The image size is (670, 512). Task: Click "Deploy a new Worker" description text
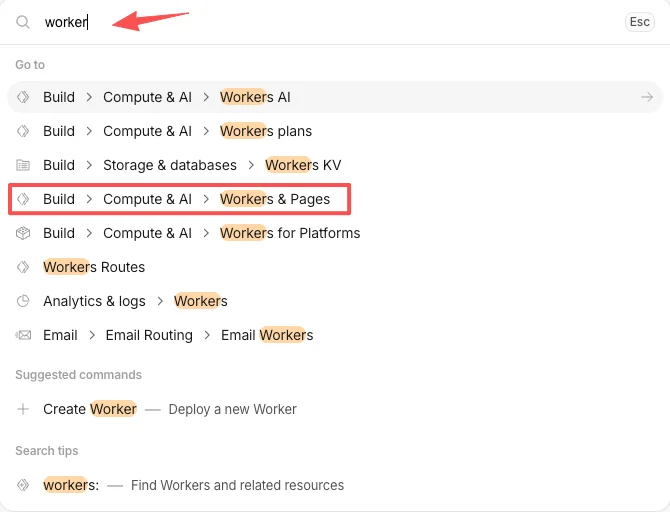pyautogui.click(x=232, y=409)
